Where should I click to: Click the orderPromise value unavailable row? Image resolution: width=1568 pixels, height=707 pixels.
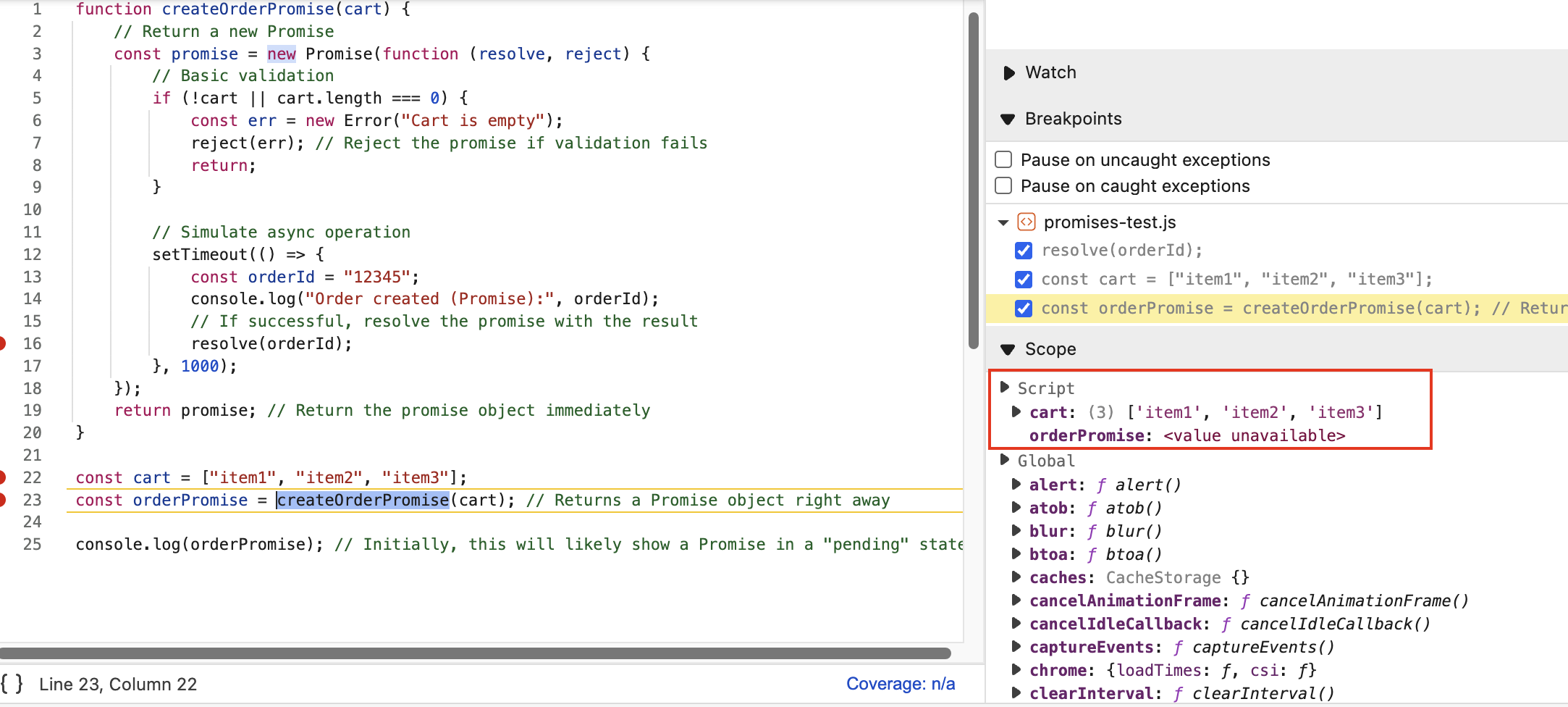(1187, 435)
